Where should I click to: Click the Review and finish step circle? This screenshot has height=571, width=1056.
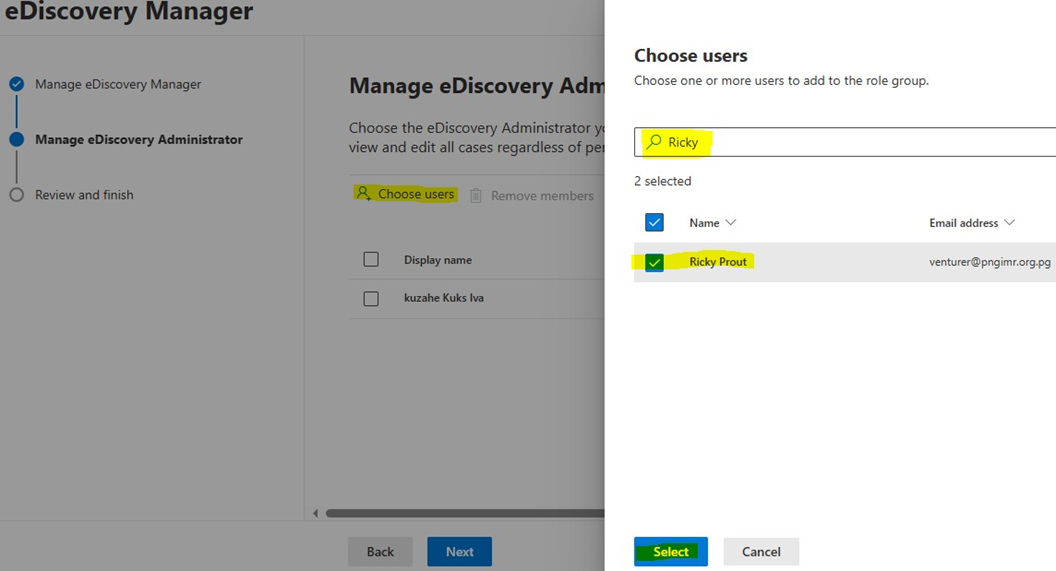[x=16, y=195]
